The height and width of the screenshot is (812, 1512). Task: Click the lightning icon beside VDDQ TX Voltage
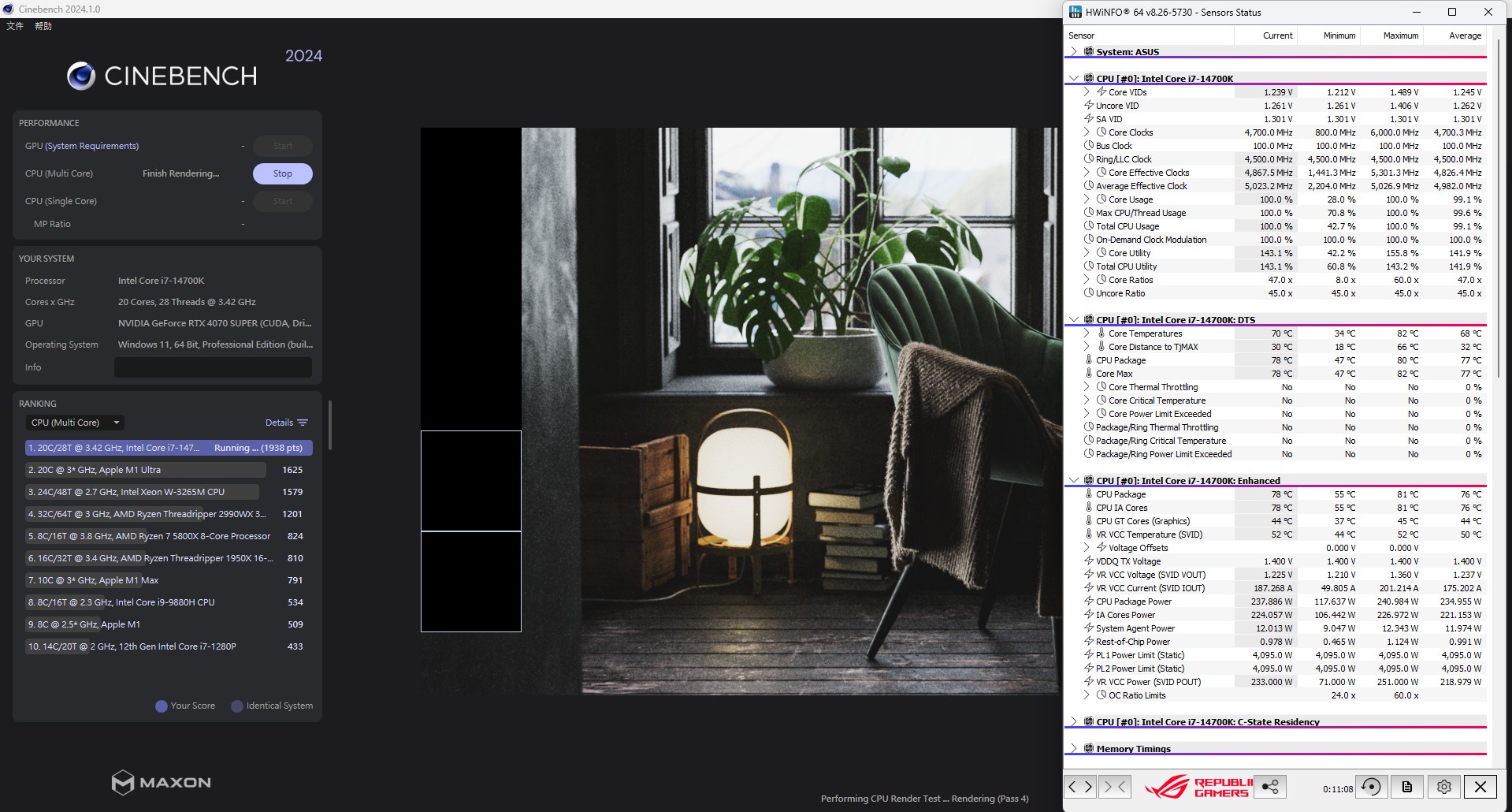[1089, 561]
